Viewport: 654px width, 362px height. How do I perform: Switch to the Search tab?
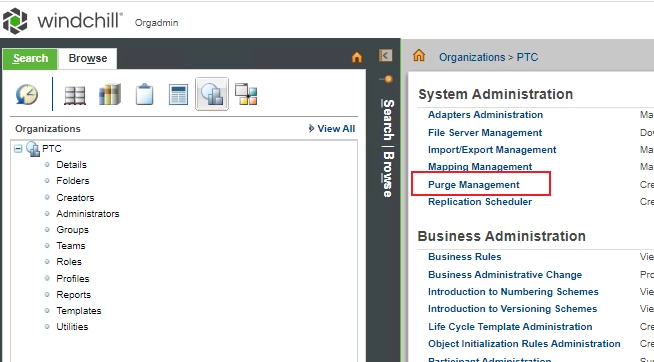[30, 58]
